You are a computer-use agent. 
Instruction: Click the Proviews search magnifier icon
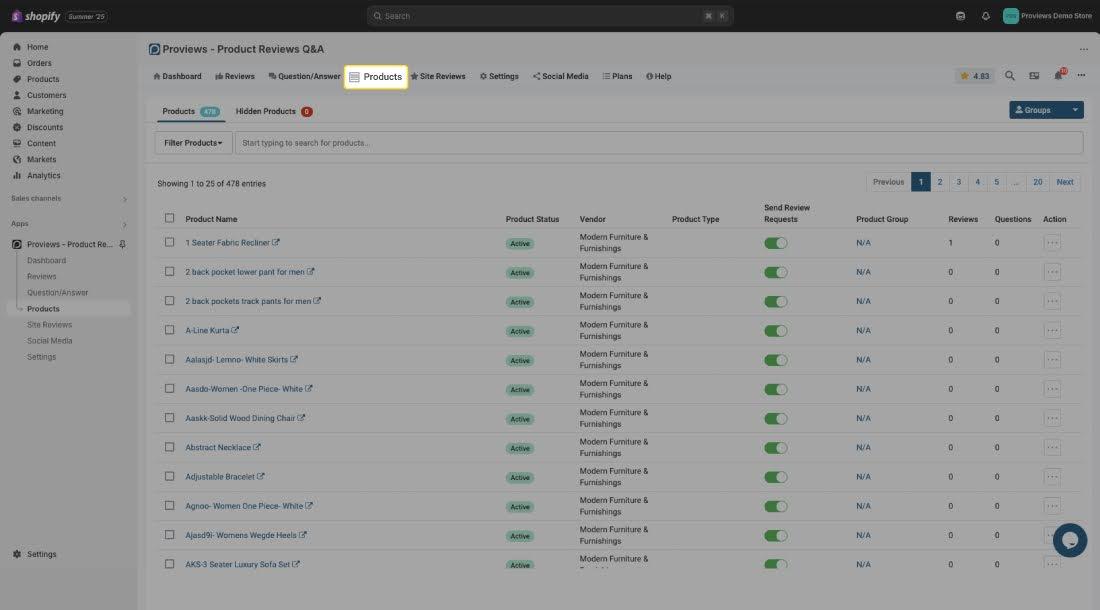[x=1010, y=76]
